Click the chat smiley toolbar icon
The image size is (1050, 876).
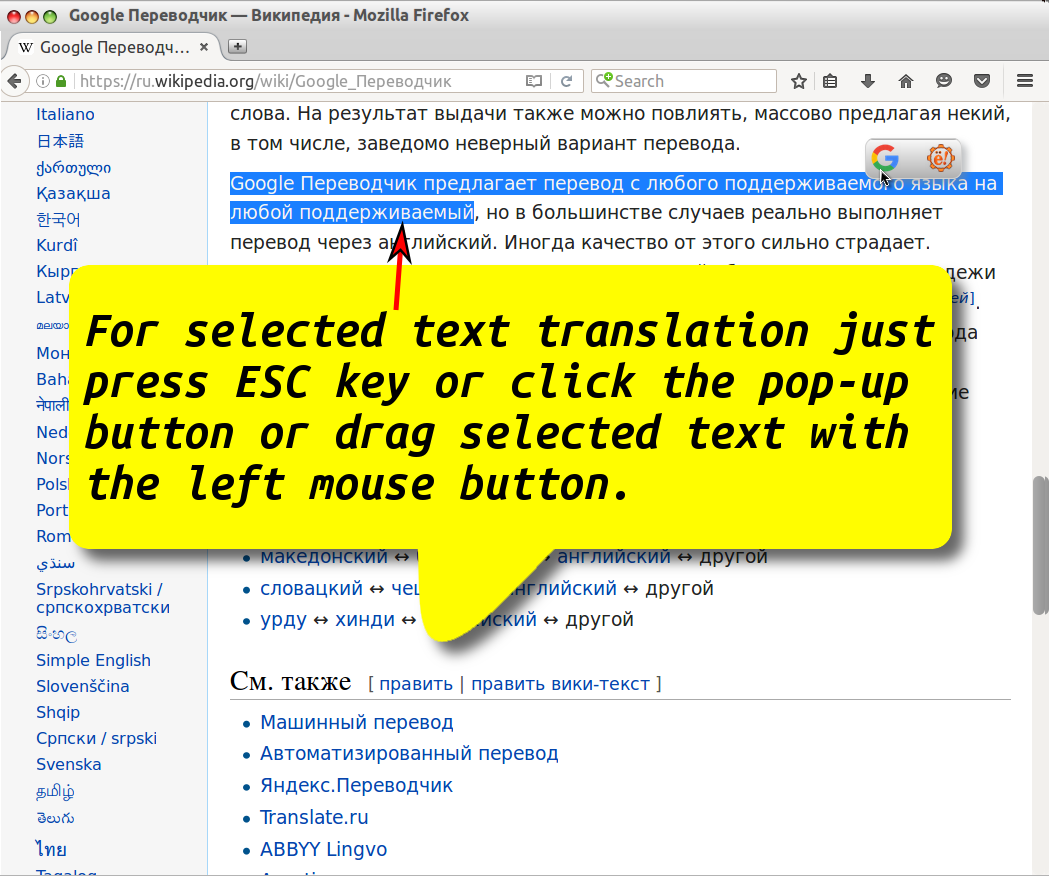click(x=944, y=81)
